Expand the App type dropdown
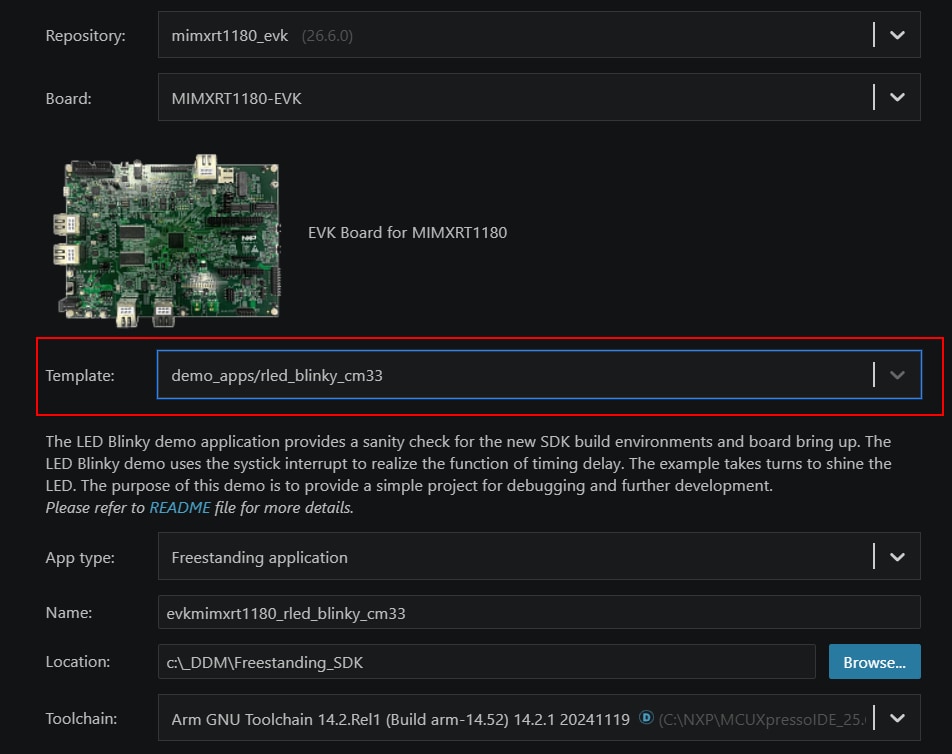 pos(539,557)
